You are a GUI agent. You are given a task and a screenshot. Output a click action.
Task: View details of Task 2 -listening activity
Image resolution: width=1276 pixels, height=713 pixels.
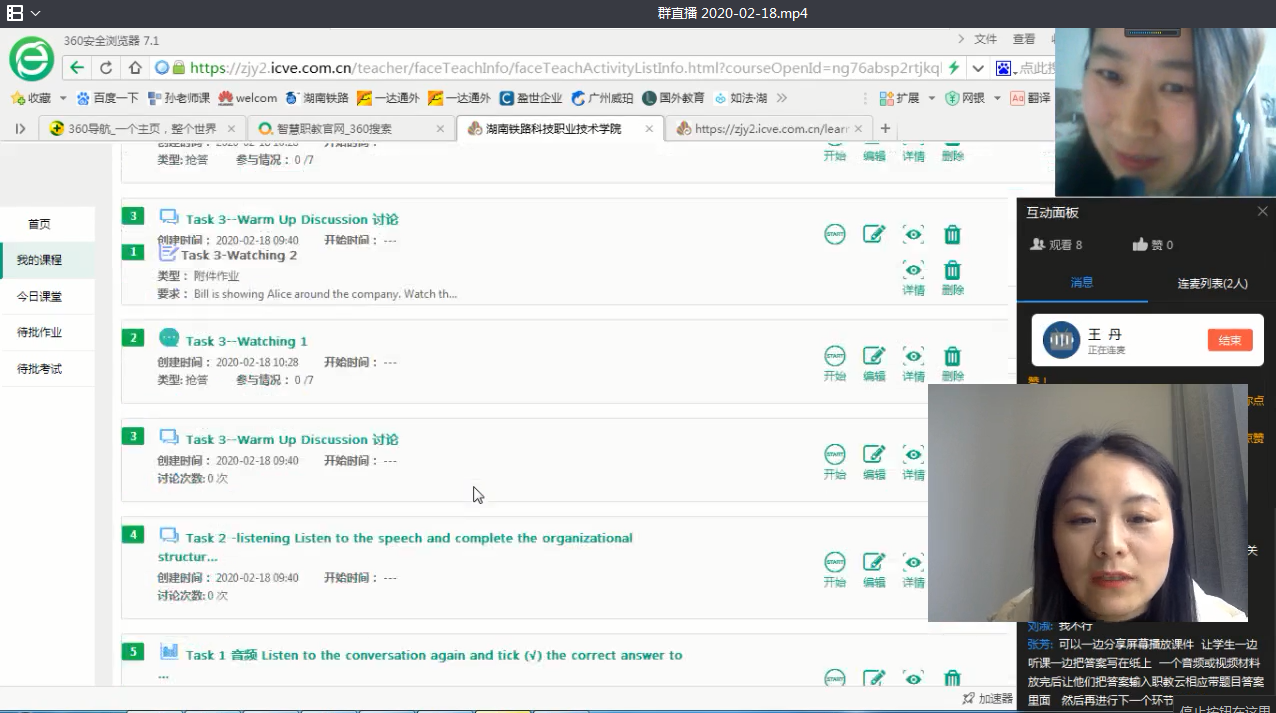(913, 562)
